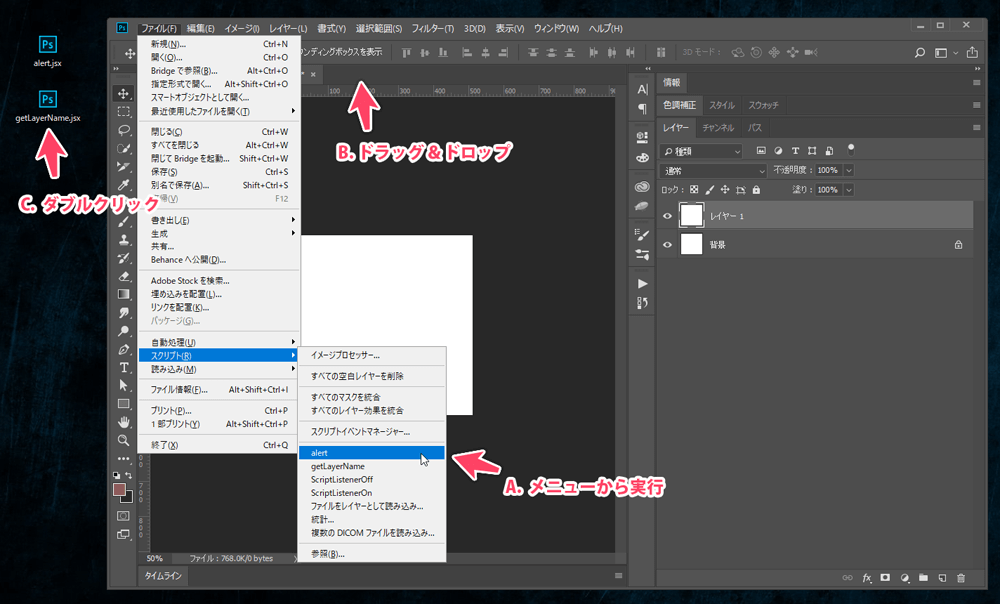Toggle lock image pixels brush icon
Screen dimensions: 1000x604
tap(709, 190)
